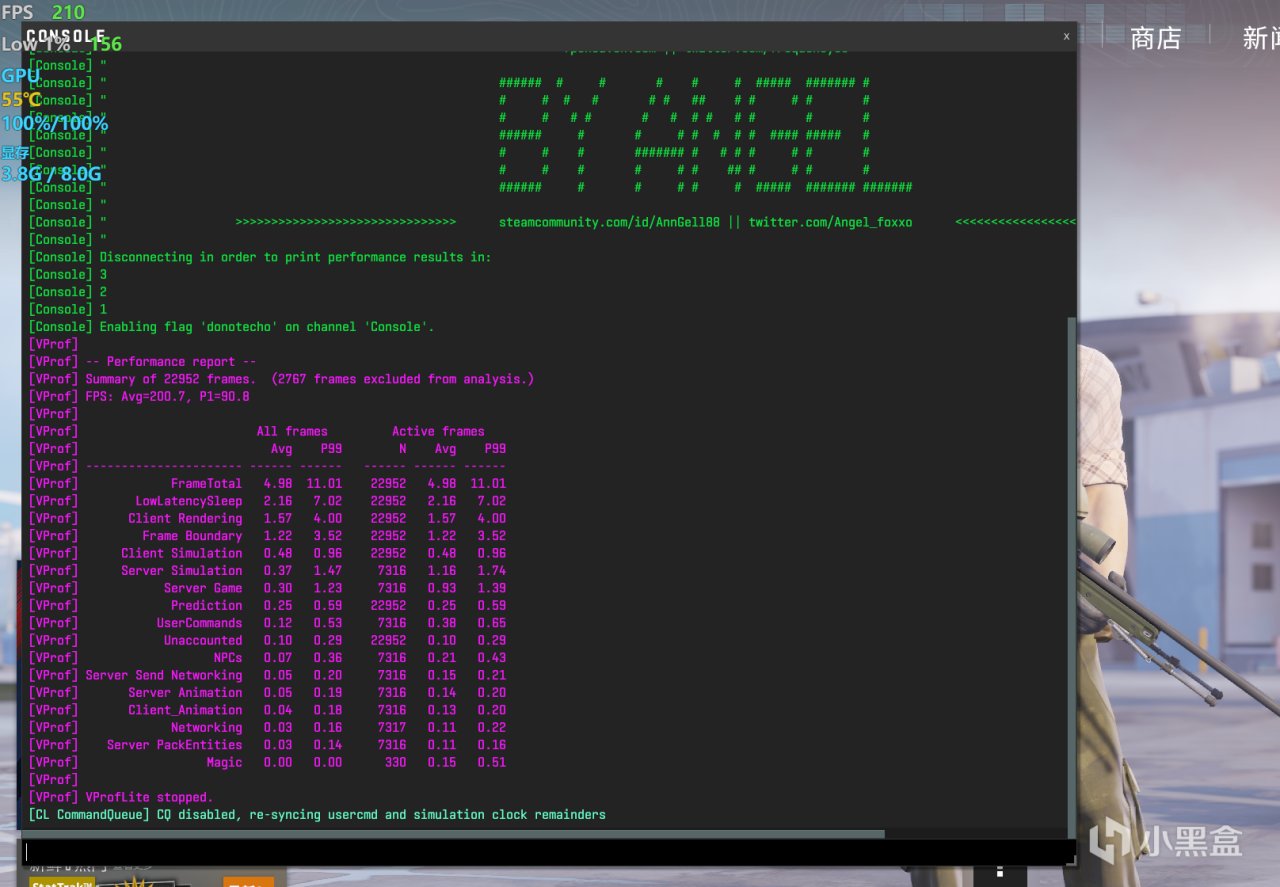Click the Server Send Networking row label

164,676
